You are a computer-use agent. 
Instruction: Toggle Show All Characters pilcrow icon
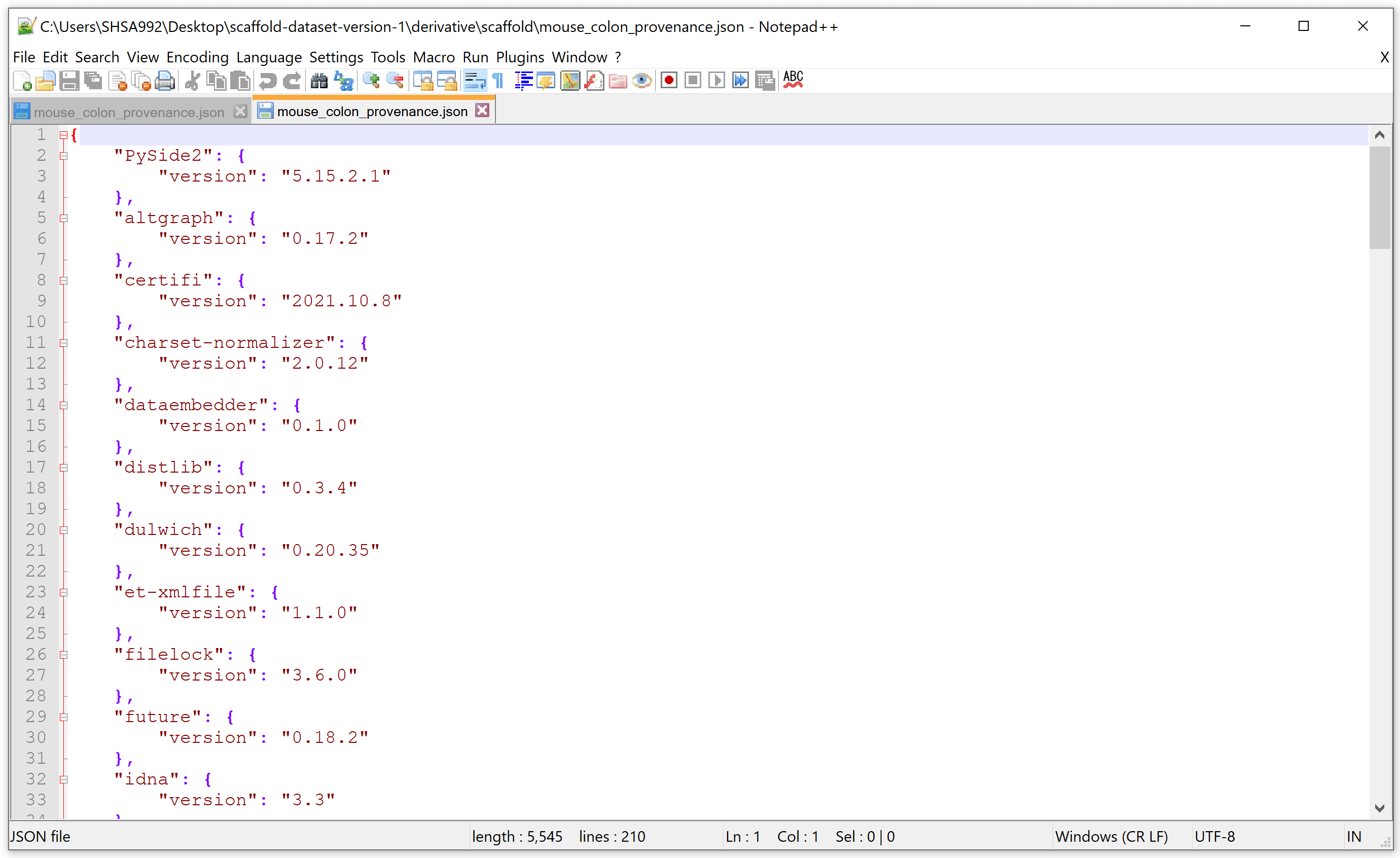pos(498,81)
